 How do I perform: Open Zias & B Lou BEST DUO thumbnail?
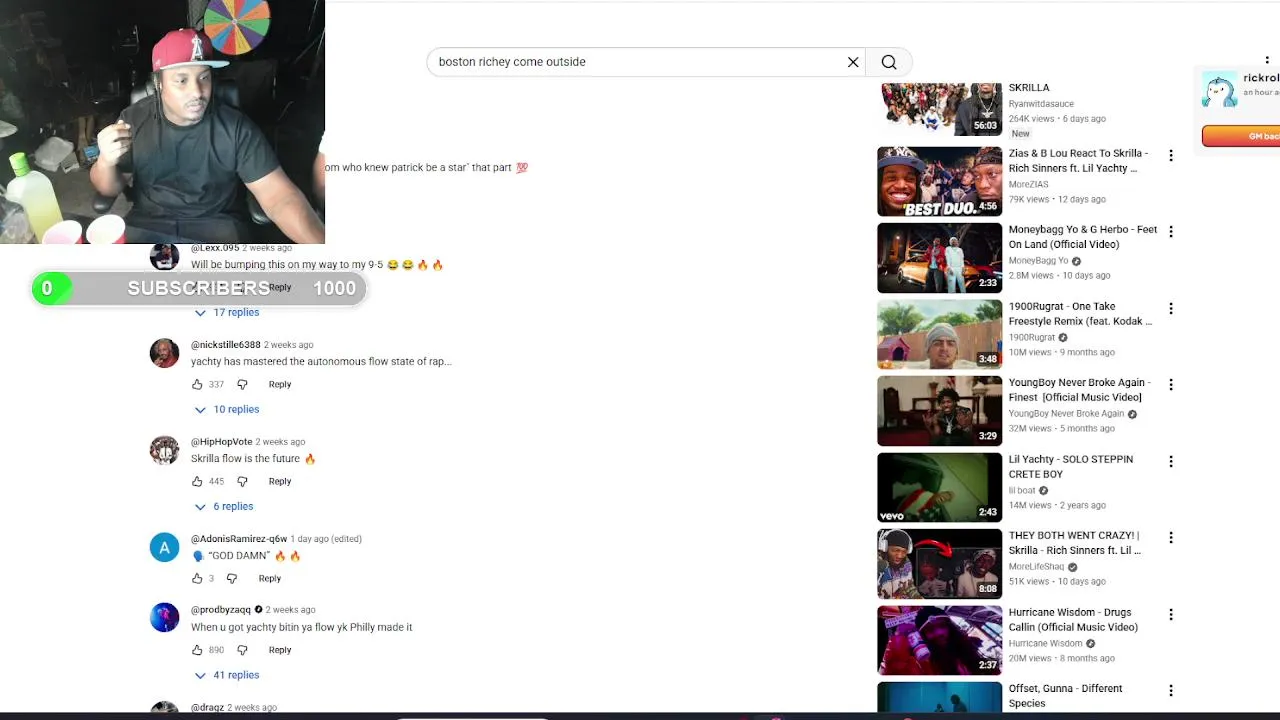(939, 182)
